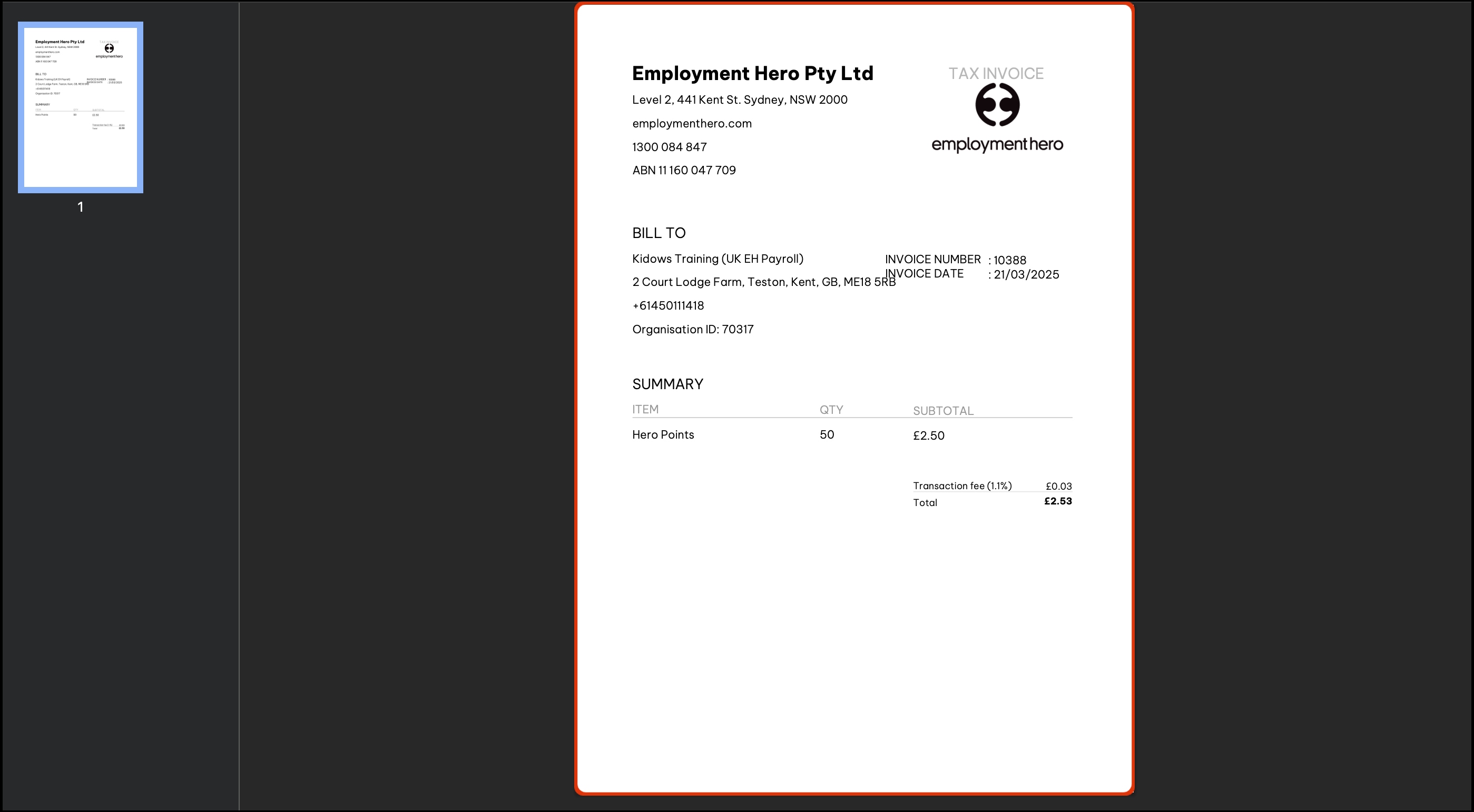
Task: Click the Organisation ID: 70317 line
Action: tap(692, 329)
